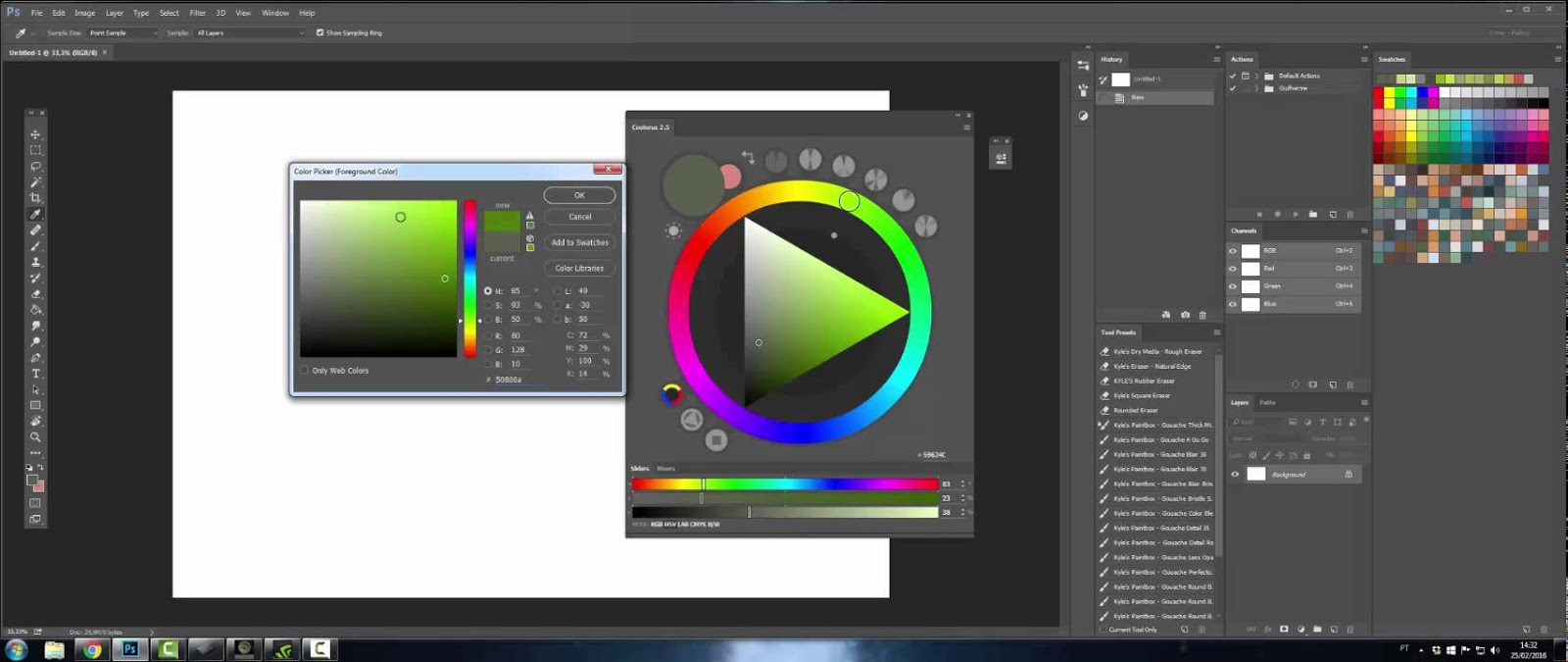Select the Rectangular Marquee tool
1568x662 pixels.
pyautogui.click(x=35, y=150)
